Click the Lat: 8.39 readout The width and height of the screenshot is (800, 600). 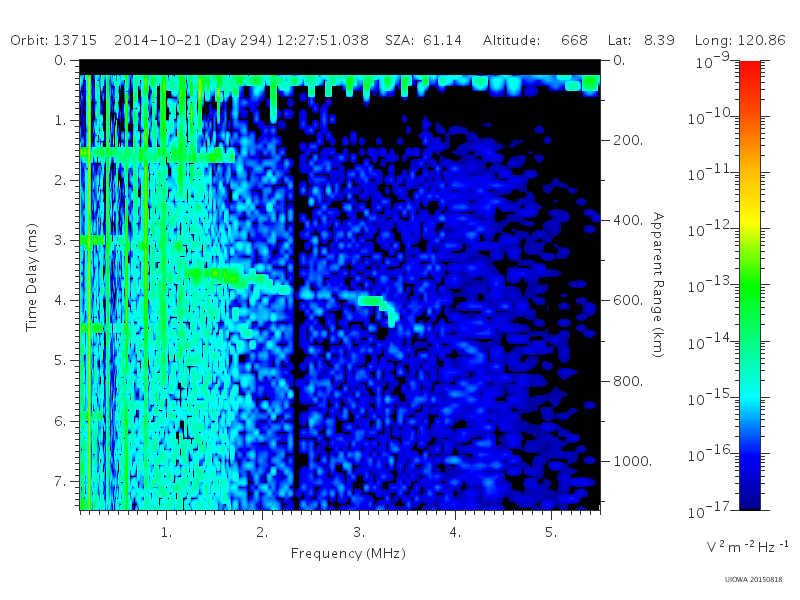coord(641,40)
